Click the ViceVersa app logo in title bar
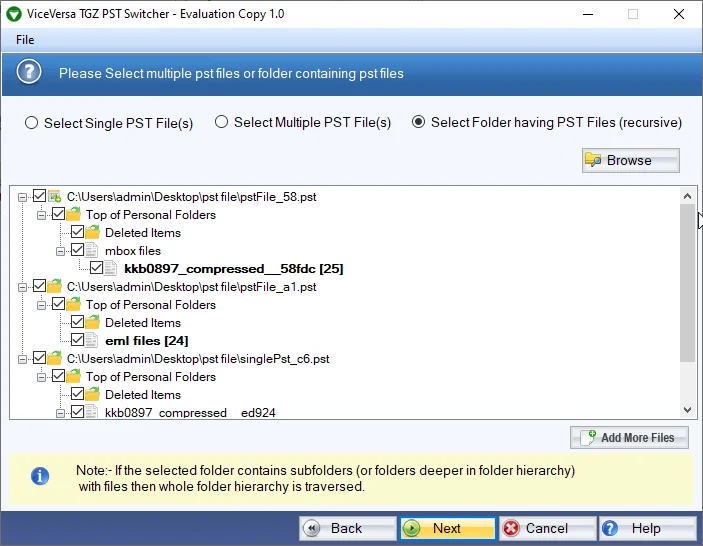Screen dimensions: 703x546 [14, 14]
